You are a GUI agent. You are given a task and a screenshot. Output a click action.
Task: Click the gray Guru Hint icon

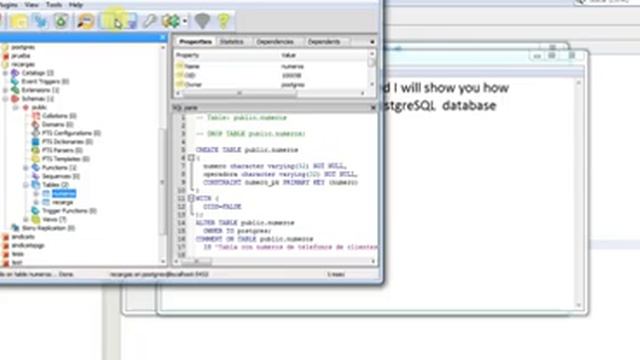pyautogui.click(x=202, y=21)
